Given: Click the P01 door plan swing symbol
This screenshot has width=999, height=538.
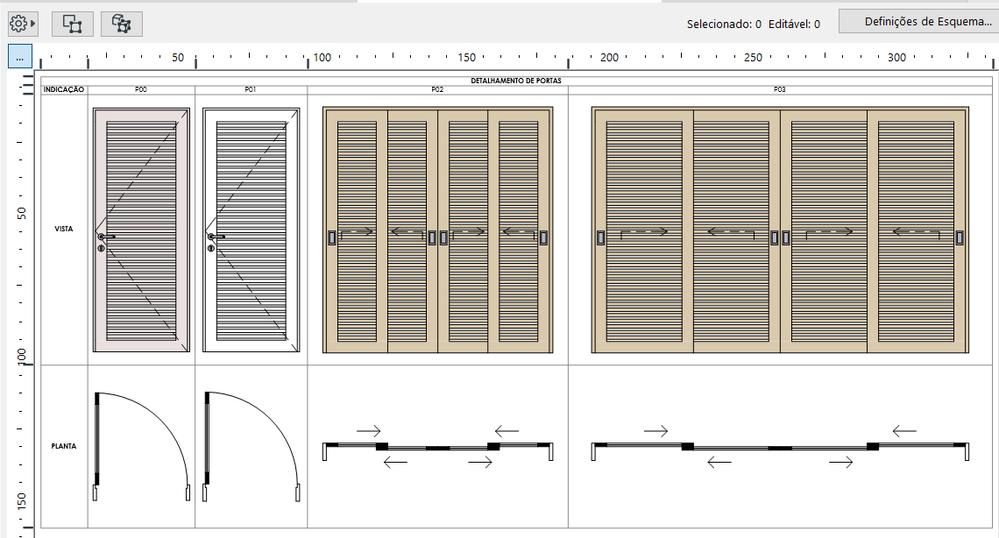Looking at the screenshot, I should (251, 446).
